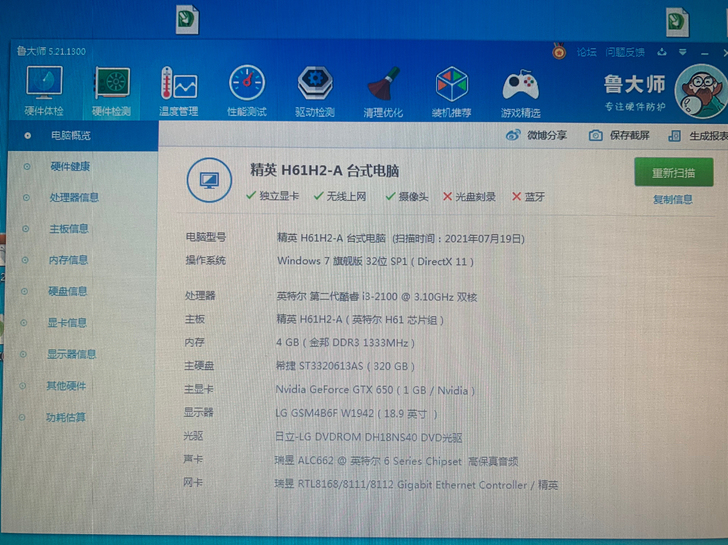Click 摄像头 checkmark feature
Screen dimensions: 728x545
tap(407, 197)
